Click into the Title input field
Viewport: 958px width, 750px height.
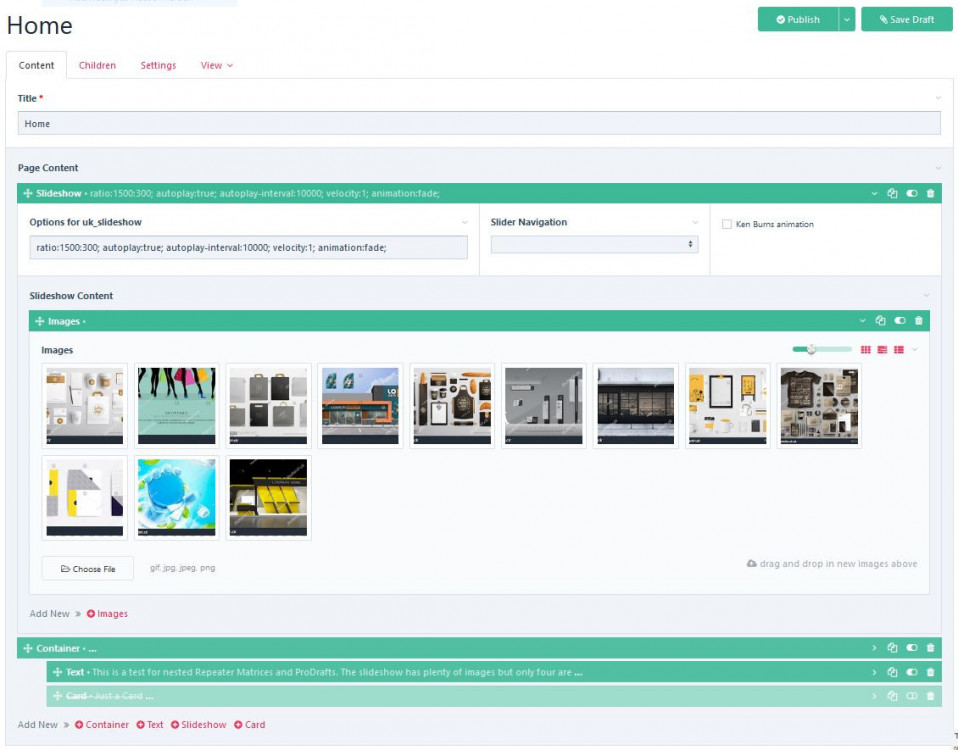(479, 124)
